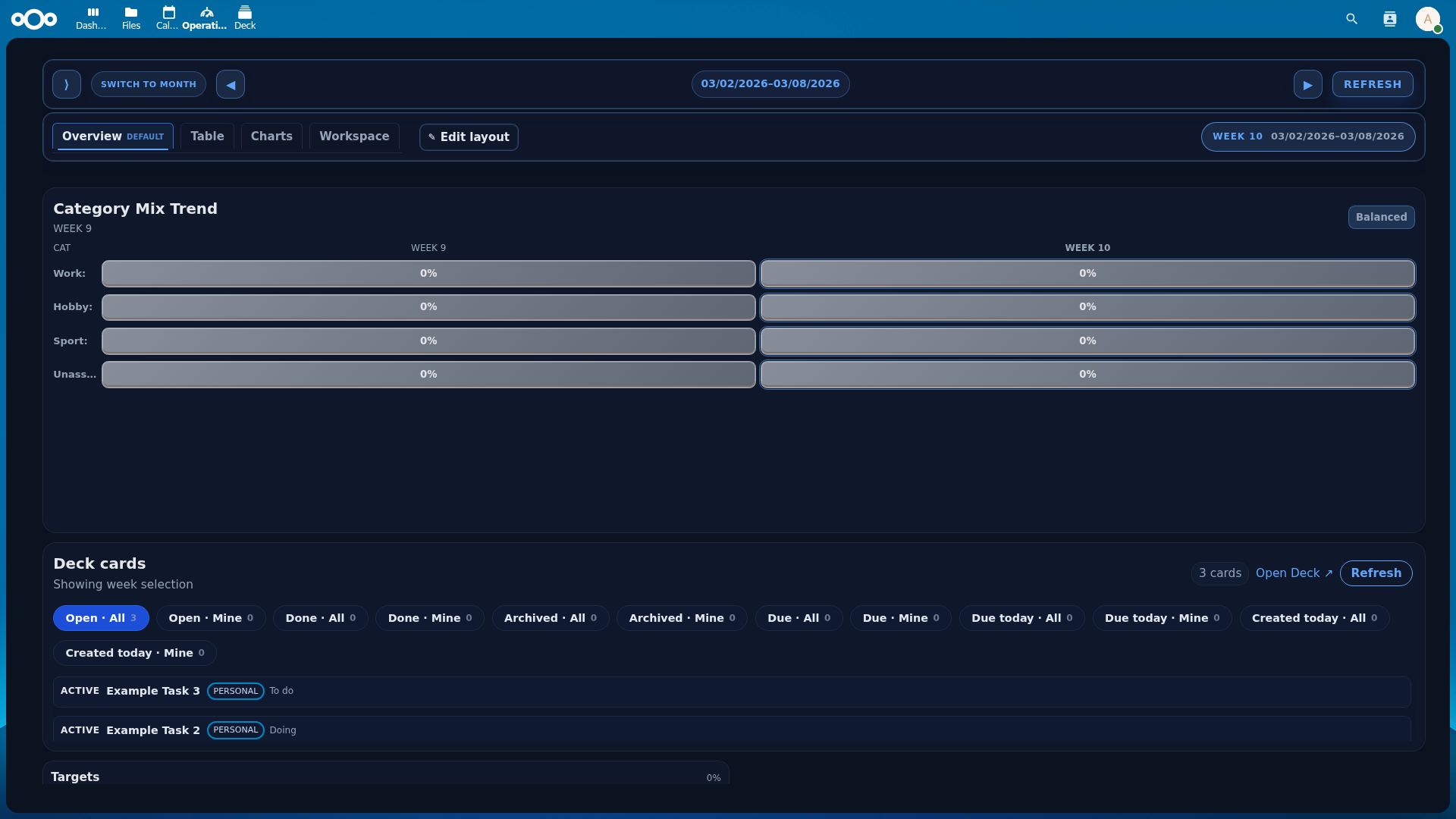Switch to the Charts tab
This screenshot has width=1456, height=819.
click(x=271, y=136)
